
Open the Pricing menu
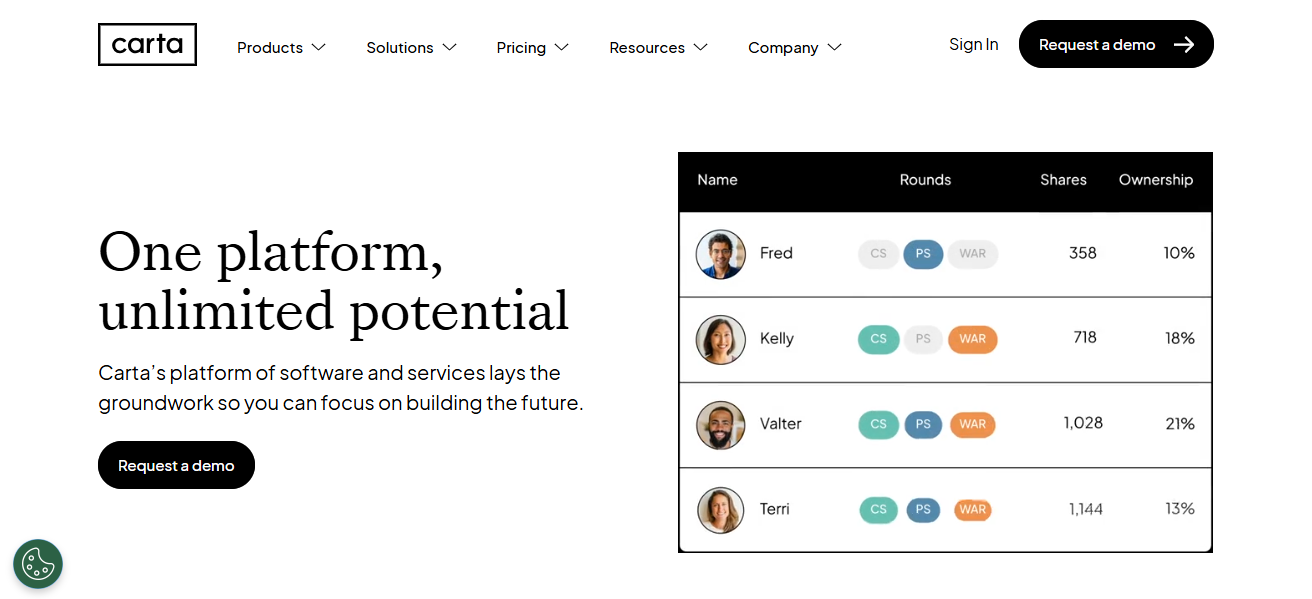click(x=532, y=47)
